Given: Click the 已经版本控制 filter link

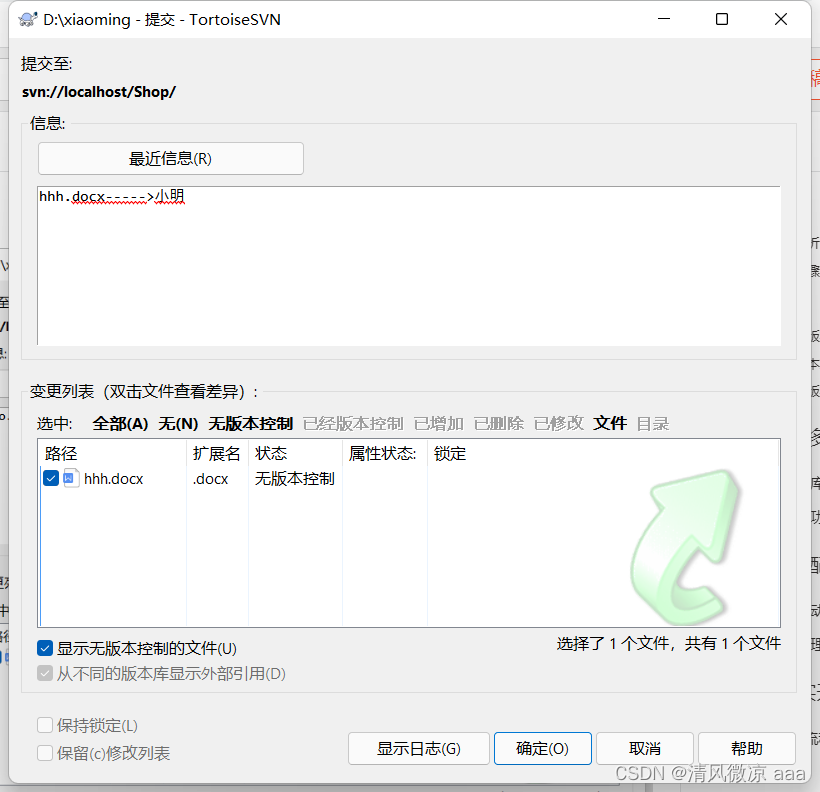Looking at the screenshot, I should (x=353, y=423).
